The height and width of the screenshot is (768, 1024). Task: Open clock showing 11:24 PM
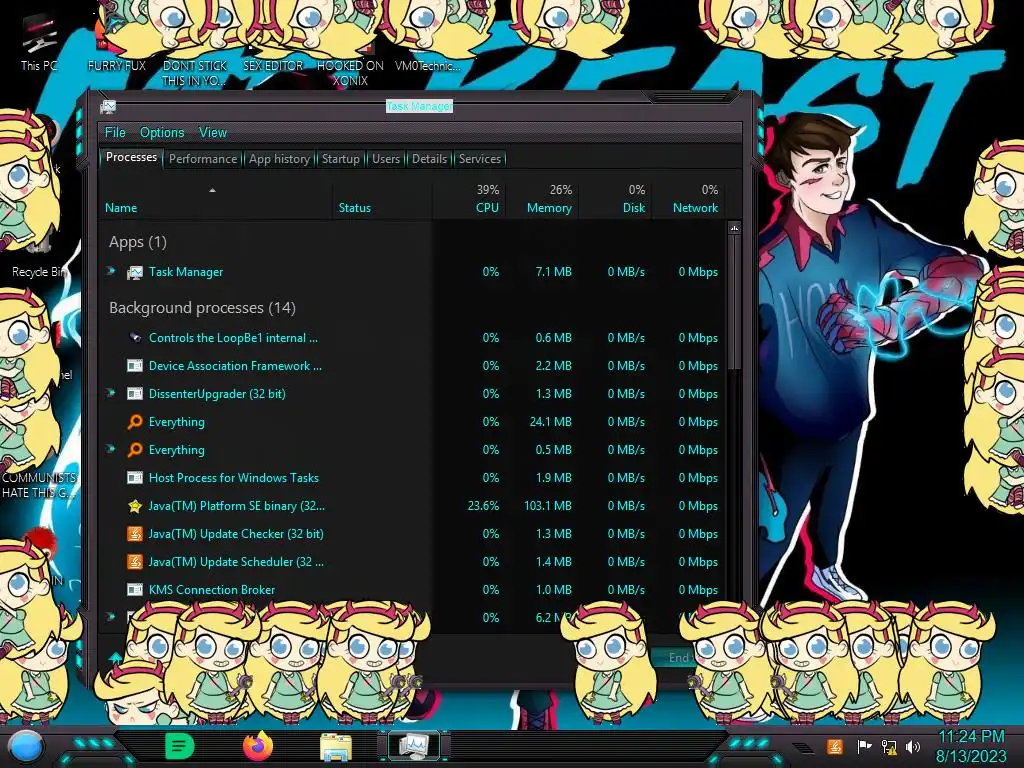point(971,746)
